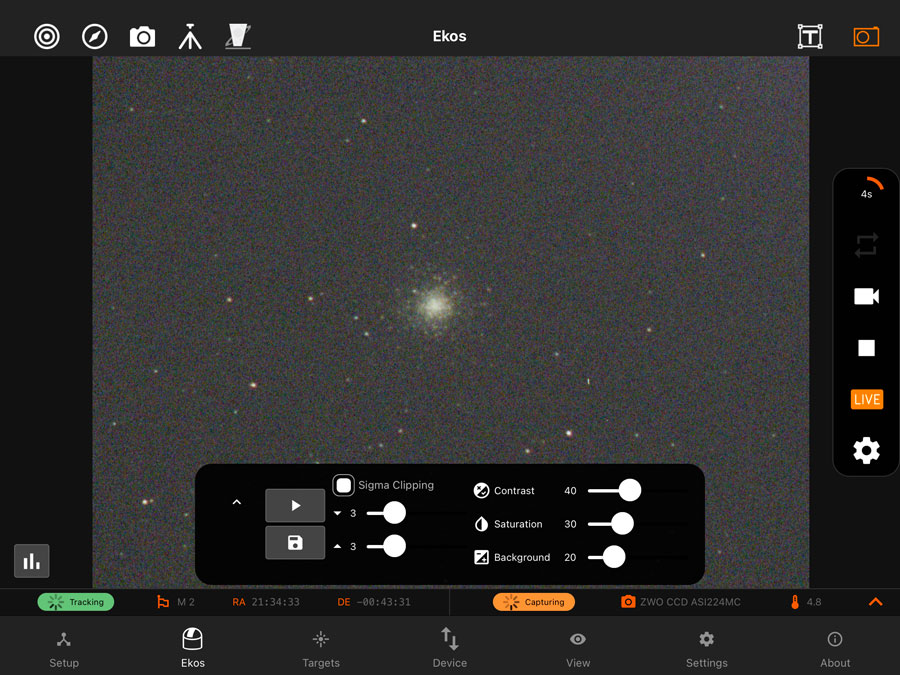This screenshot has height=675, width=900.
Task: Click the orange camera preview icon
Action: [x=866, y=37]
